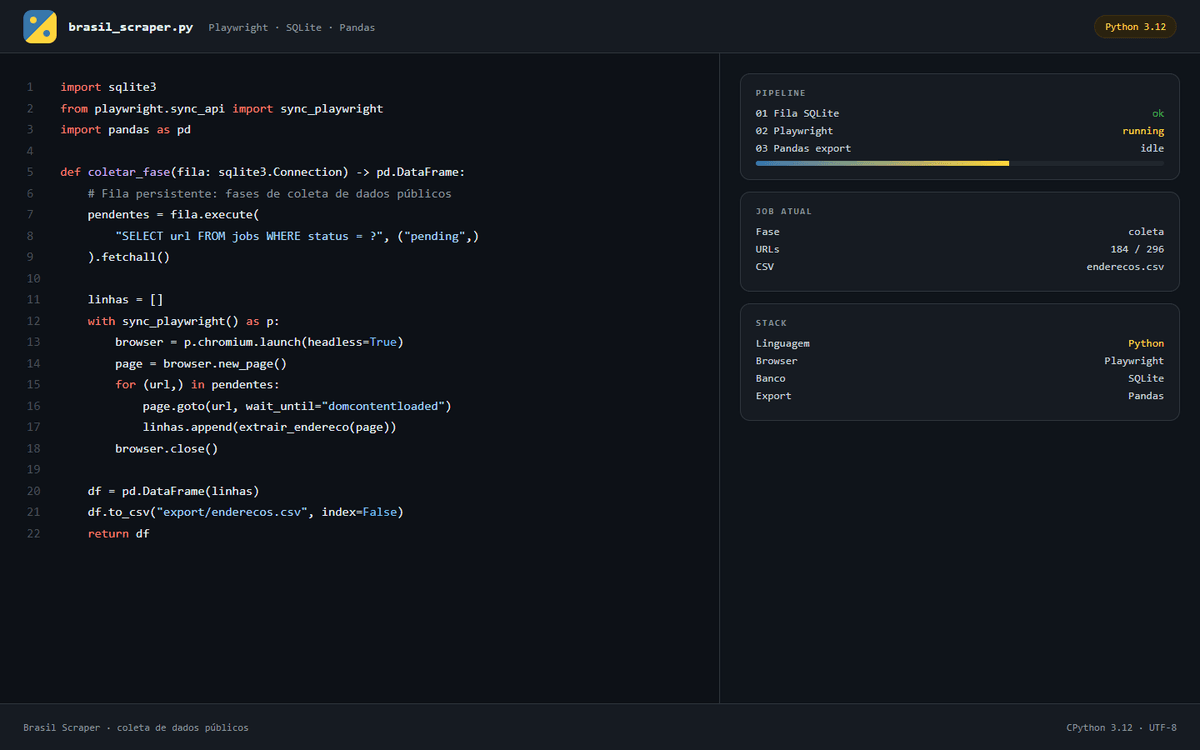Click the page = browser.new_page() line
The width and height of the screenshot is (1200, 750).
coord(201,364)
